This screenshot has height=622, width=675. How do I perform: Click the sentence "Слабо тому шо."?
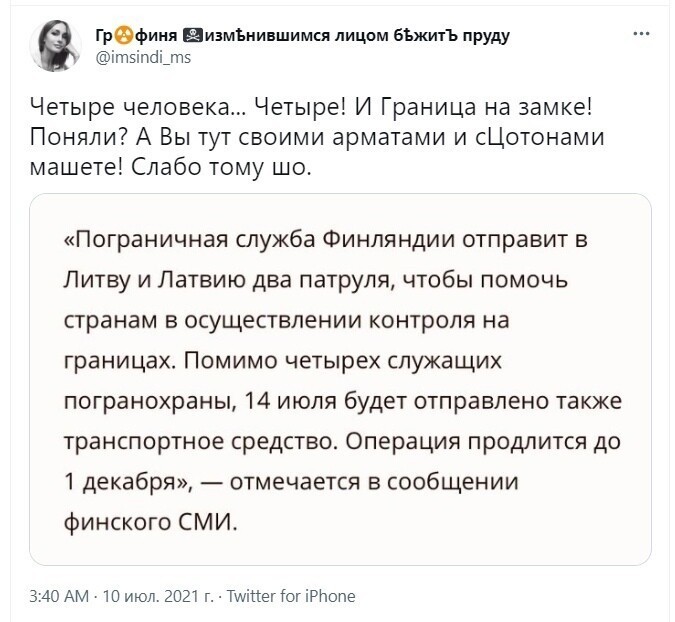[220, 167]
